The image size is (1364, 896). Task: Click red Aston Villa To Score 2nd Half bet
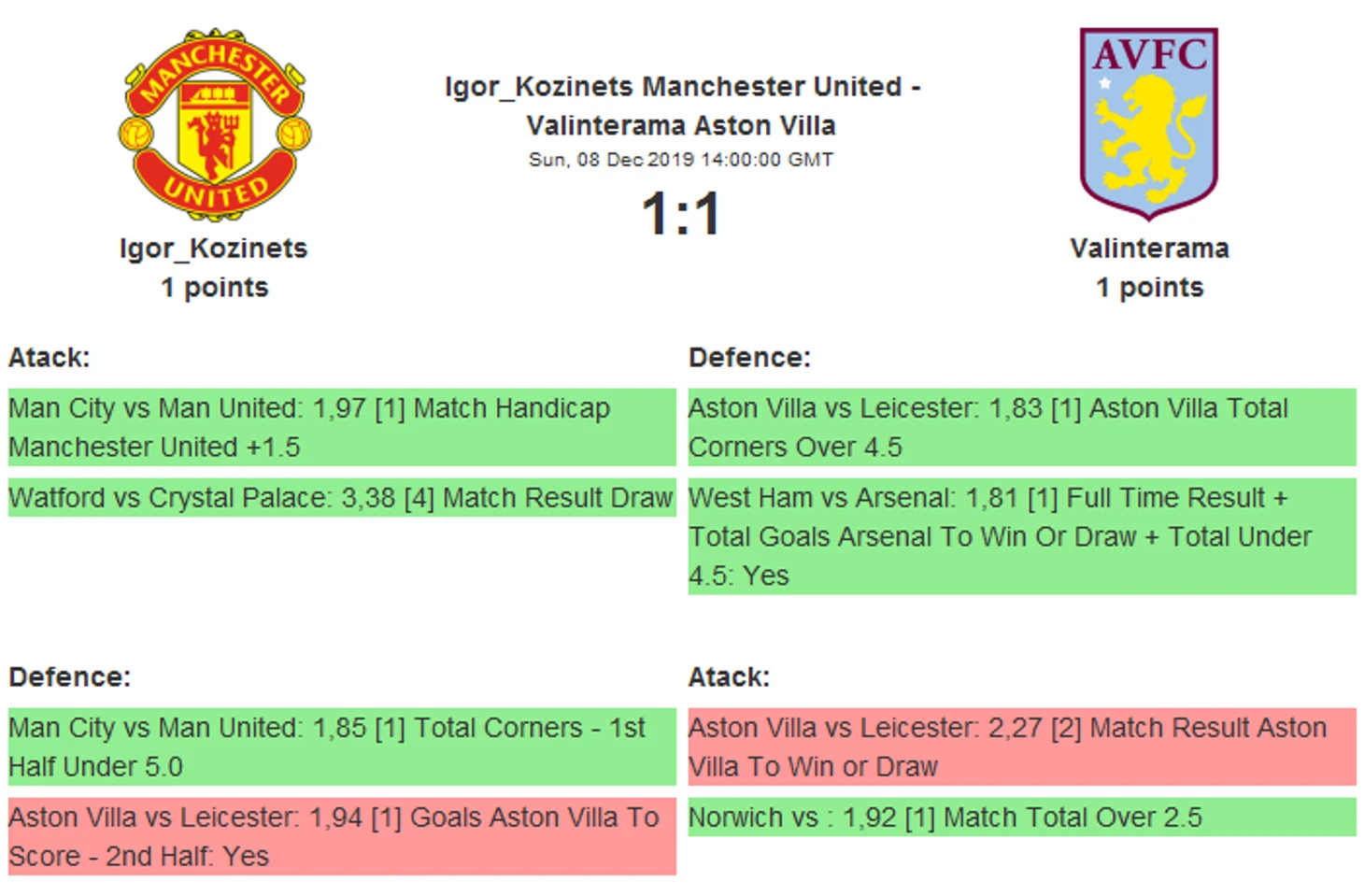(342, 836)
